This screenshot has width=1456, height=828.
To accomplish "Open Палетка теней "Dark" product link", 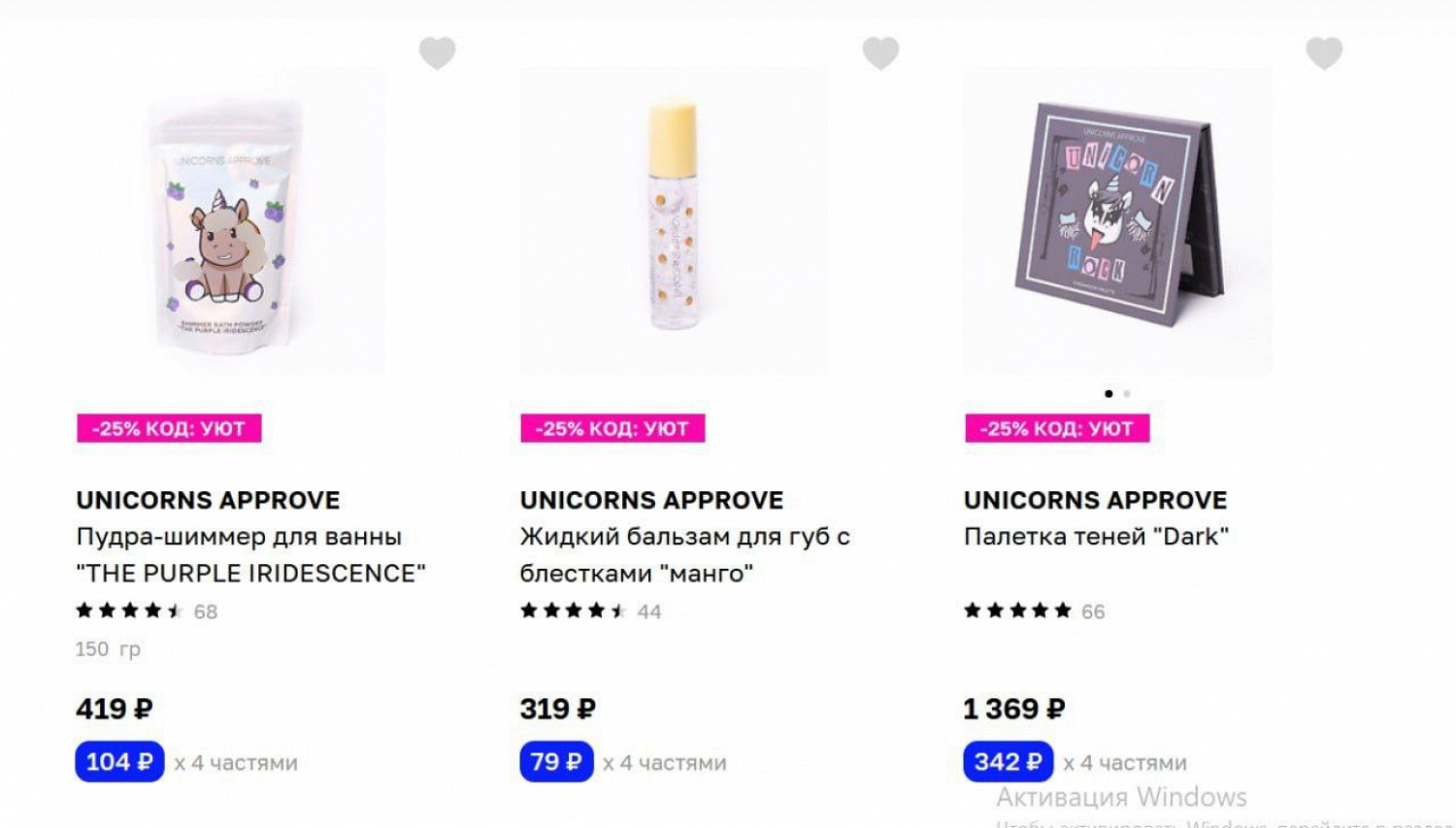I will (1096, 537).
